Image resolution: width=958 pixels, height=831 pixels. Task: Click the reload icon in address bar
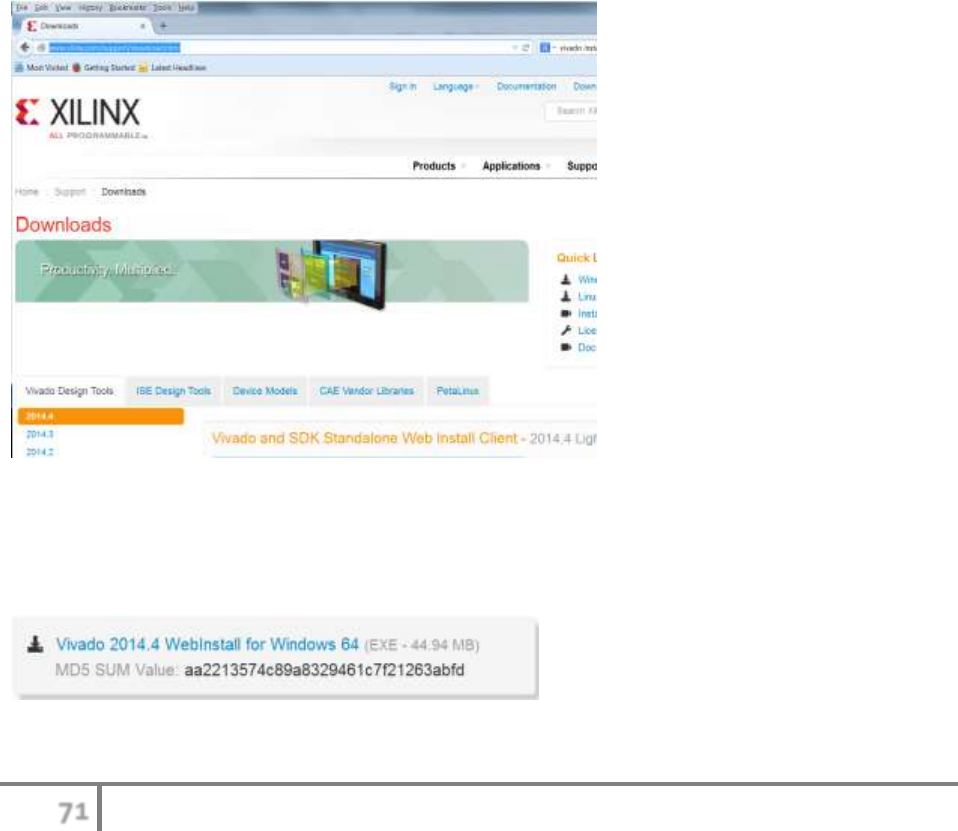(525, 47)
